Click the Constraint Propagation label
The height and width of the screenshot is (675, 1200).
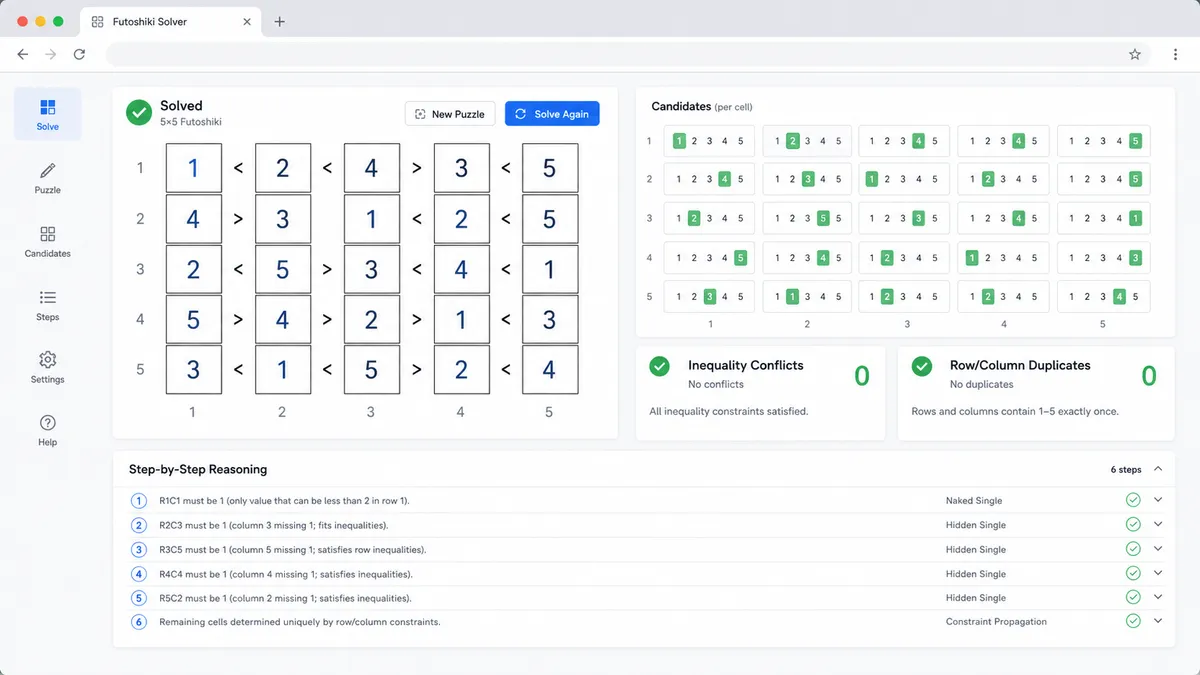pyautogui.click(x=996, y=621)
